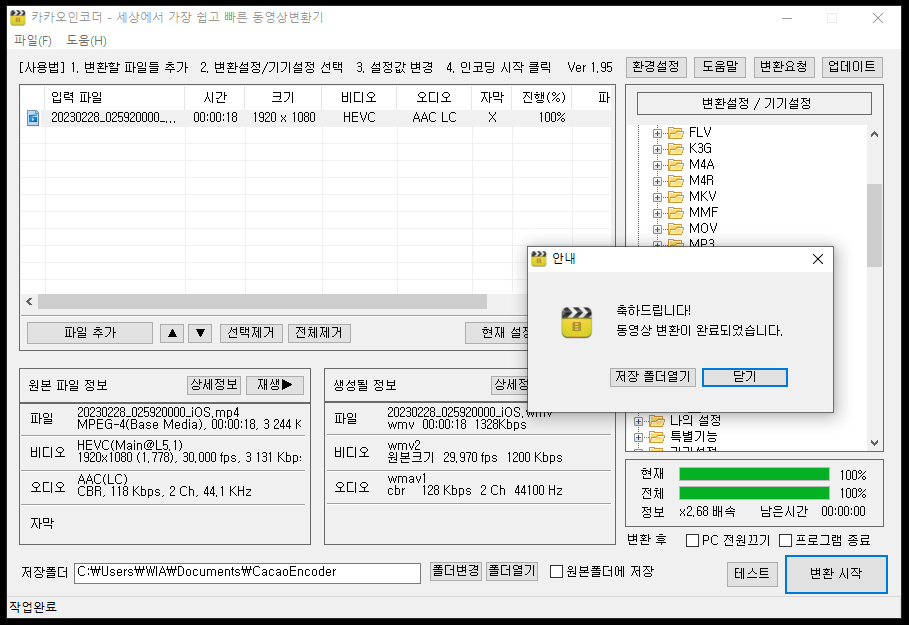Open 환경설정 settings
Screen dimensions: 909x625
tap(656, 67)
